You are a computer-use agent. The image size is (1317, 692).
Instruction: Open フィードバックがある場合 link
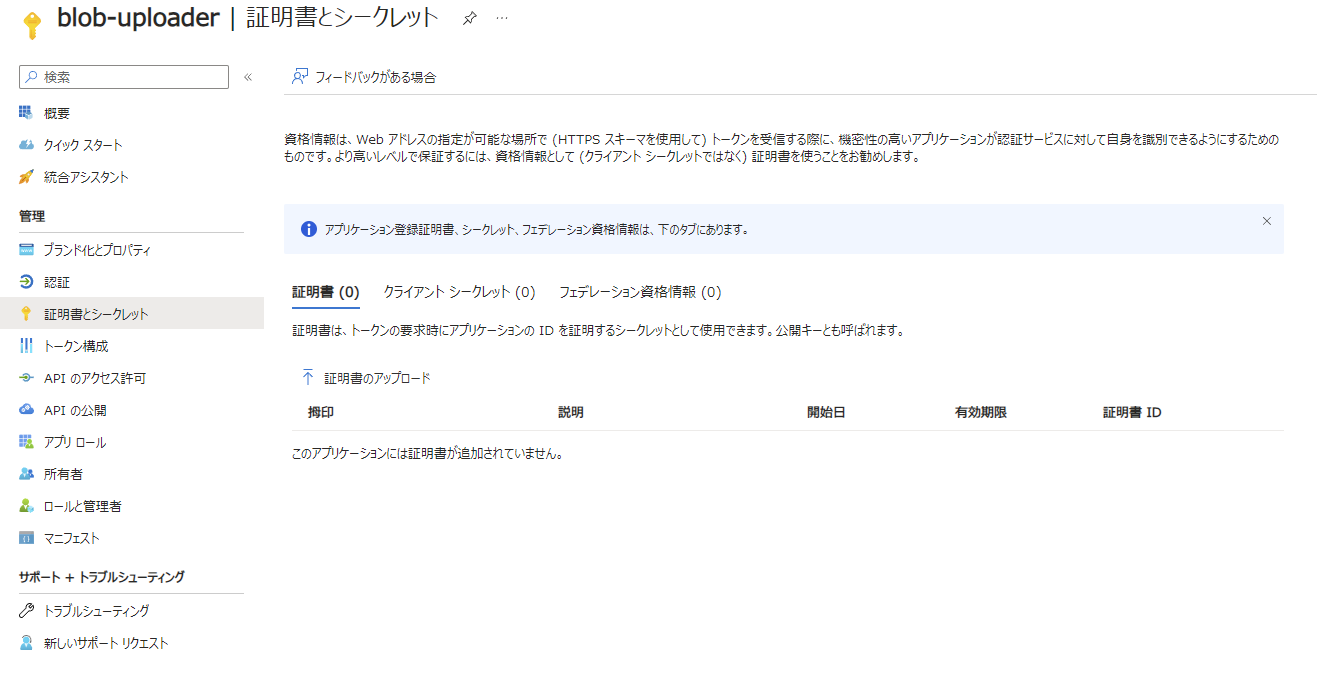click(x=376, y=77)
